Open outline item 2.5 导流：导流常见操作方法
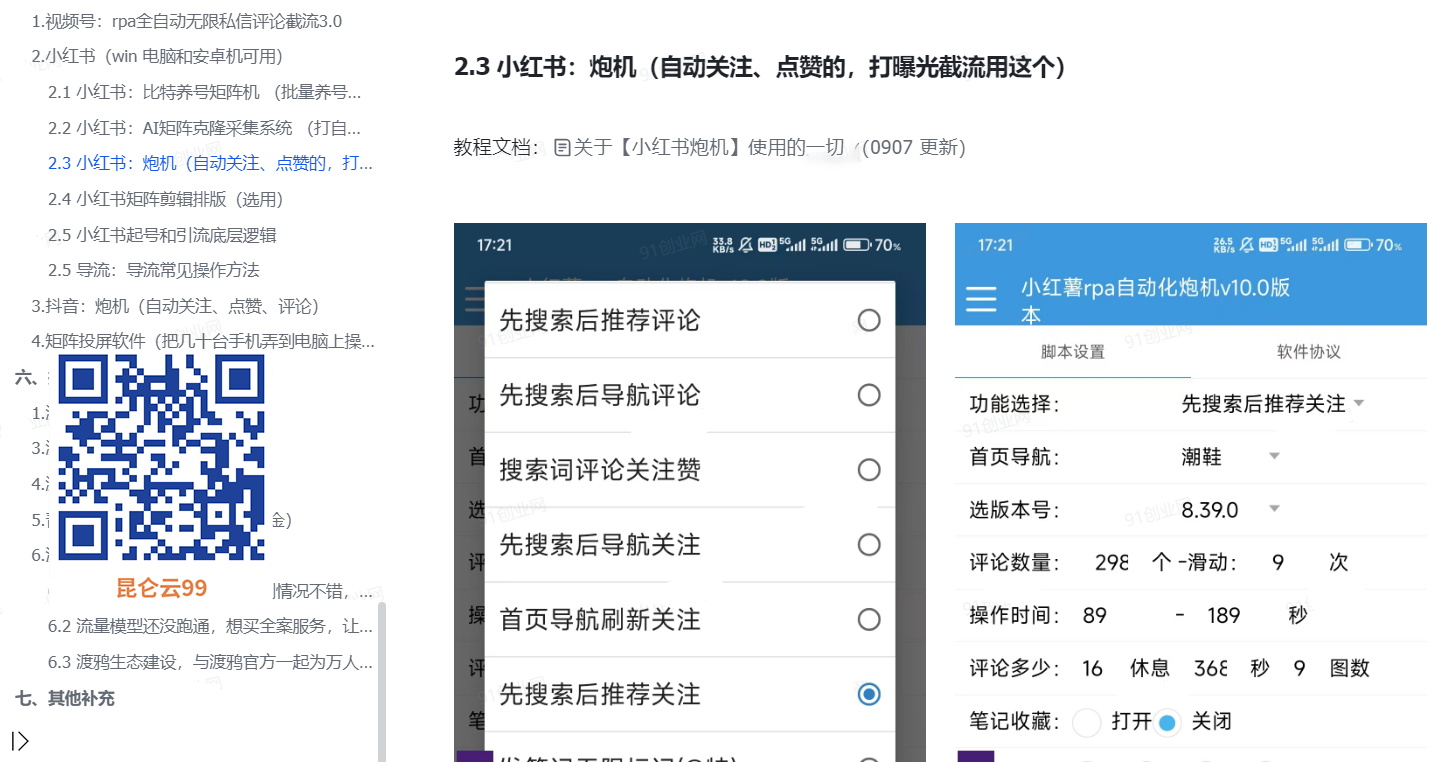The width and height of the screenshot is (1441, 762). (x=154, y=270)
